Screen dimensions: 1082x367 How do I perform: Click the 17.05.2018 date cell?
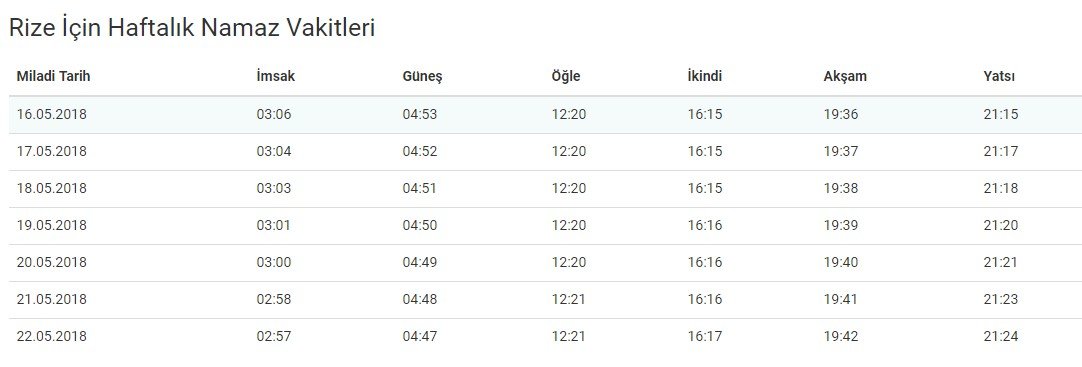pos(52,151)
